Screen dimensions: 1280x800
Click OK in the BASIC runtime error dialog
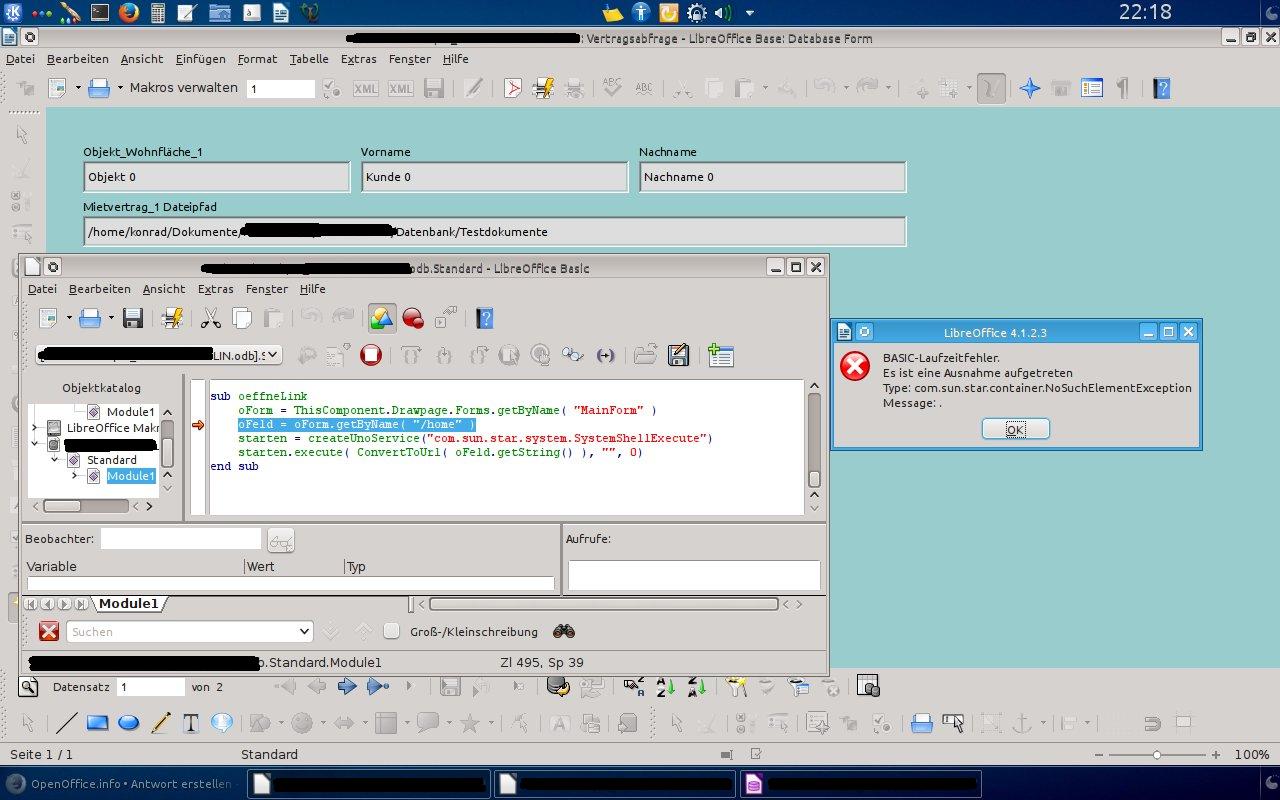pyautogui.click(x=1015, y=429)
